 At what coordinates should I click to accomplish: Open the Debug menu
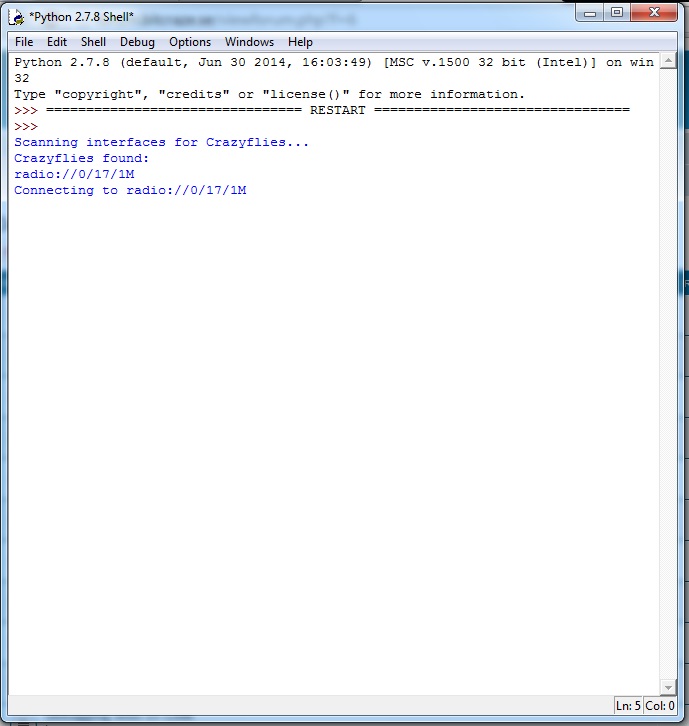click(x=137, y=42)
